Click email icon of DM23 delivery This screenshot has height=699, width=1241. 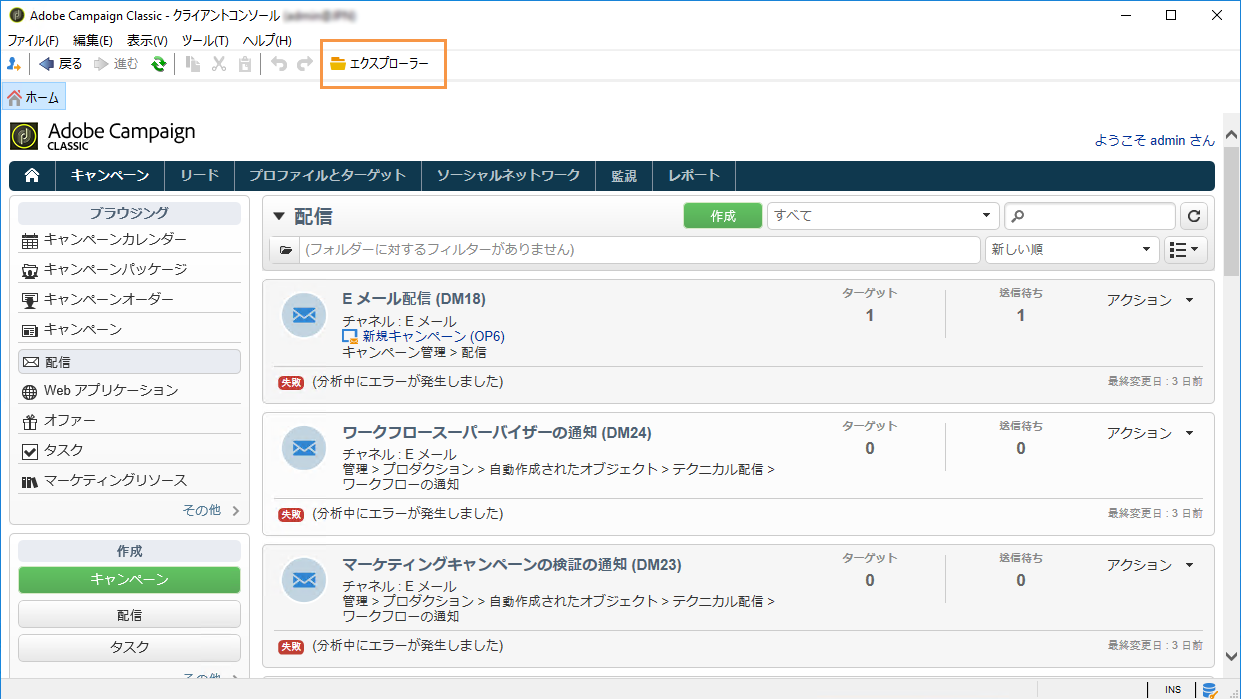[304, 580]
